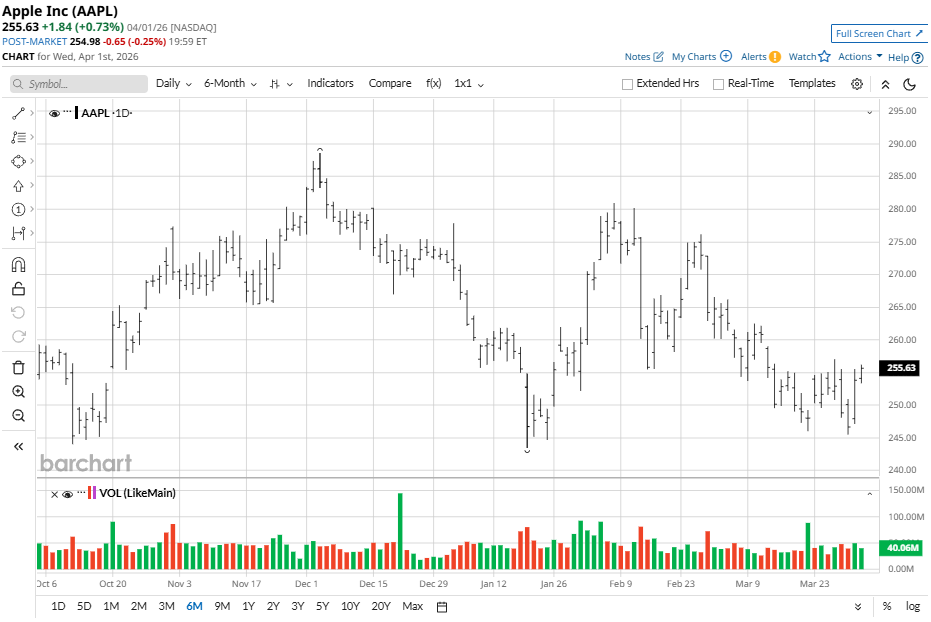The height and width of the screenshot is (622, 931).
Task: Toggle the magnet snap mode
Action: pyautogui.click(x=18, y=265)
